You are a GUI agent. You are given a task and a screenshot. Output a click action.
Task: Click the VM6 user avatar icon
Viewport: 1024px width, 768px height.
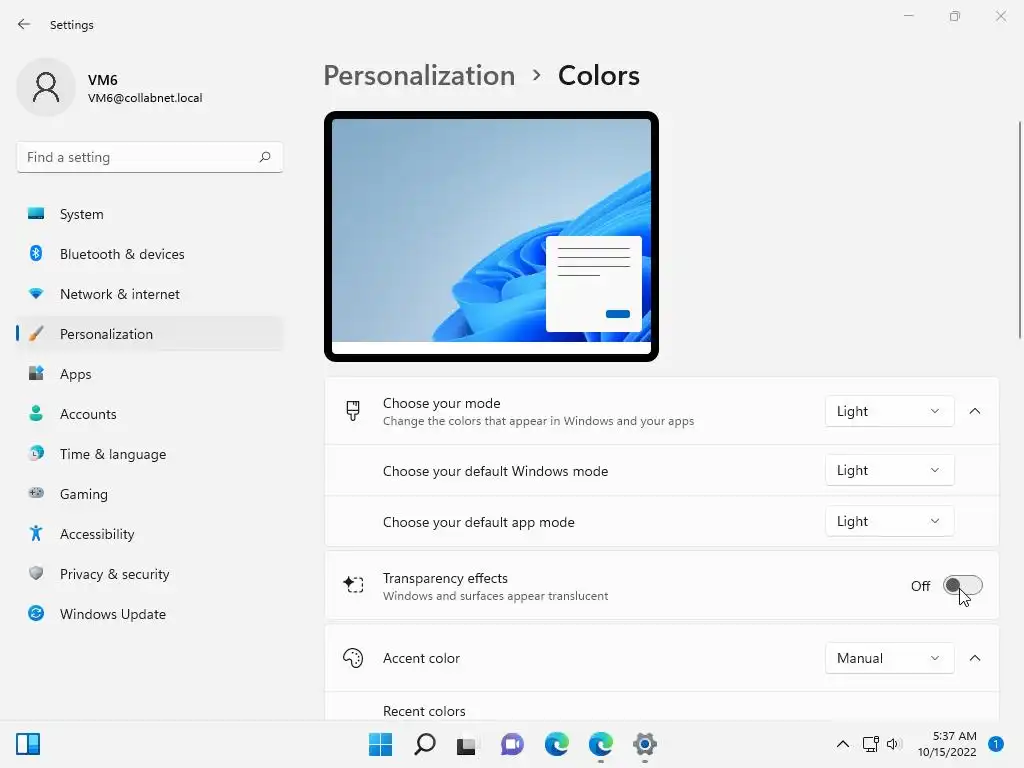click(x=46, y=87)
